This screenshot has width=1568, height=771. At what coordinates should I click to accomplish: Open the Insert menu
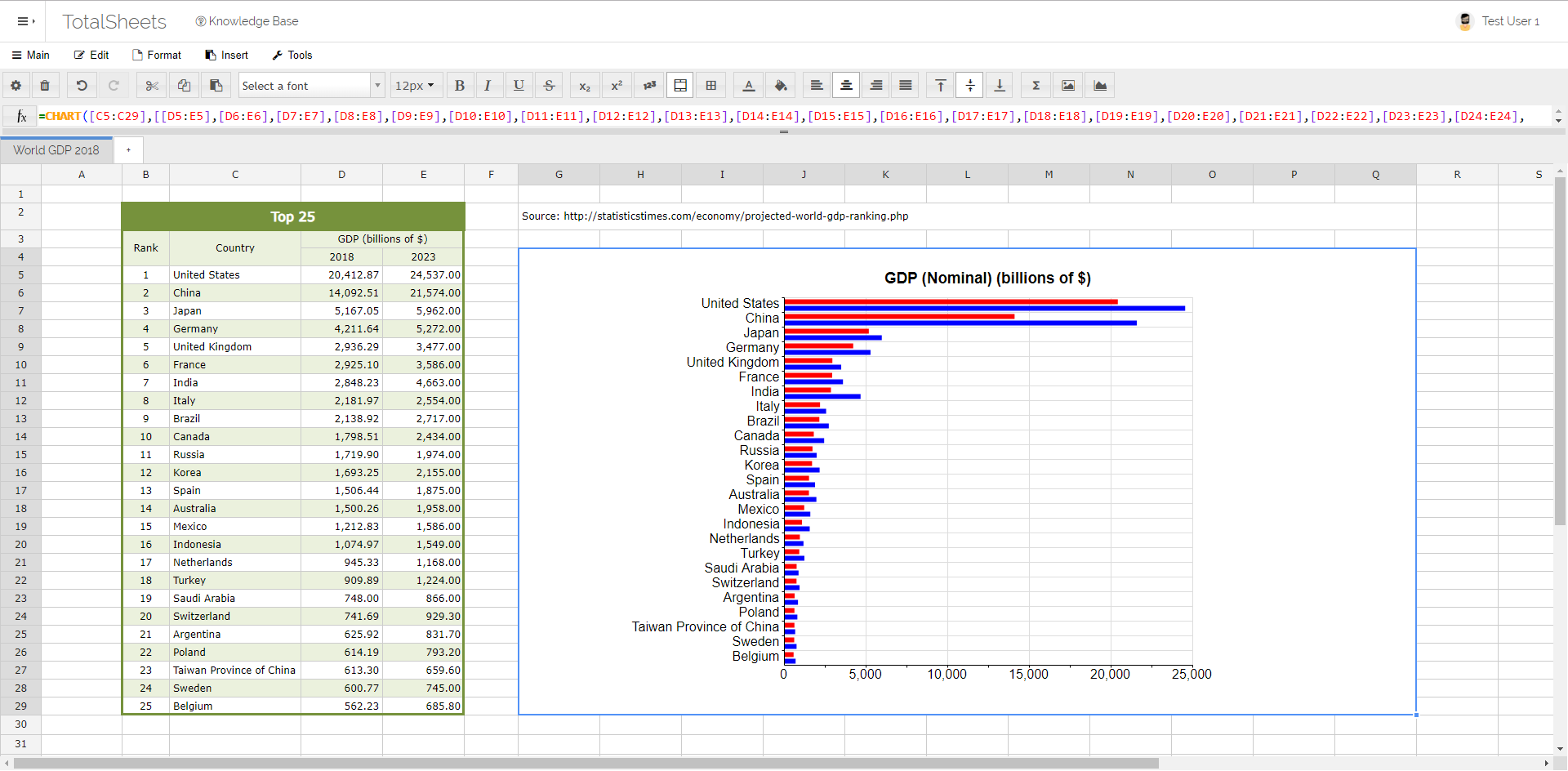coord(226,55)
